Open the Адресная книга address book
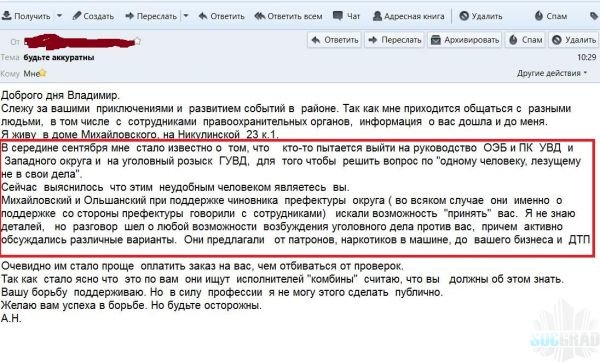Image resolution: width=600 pixels, height=362 pixels. click(408, 16)
